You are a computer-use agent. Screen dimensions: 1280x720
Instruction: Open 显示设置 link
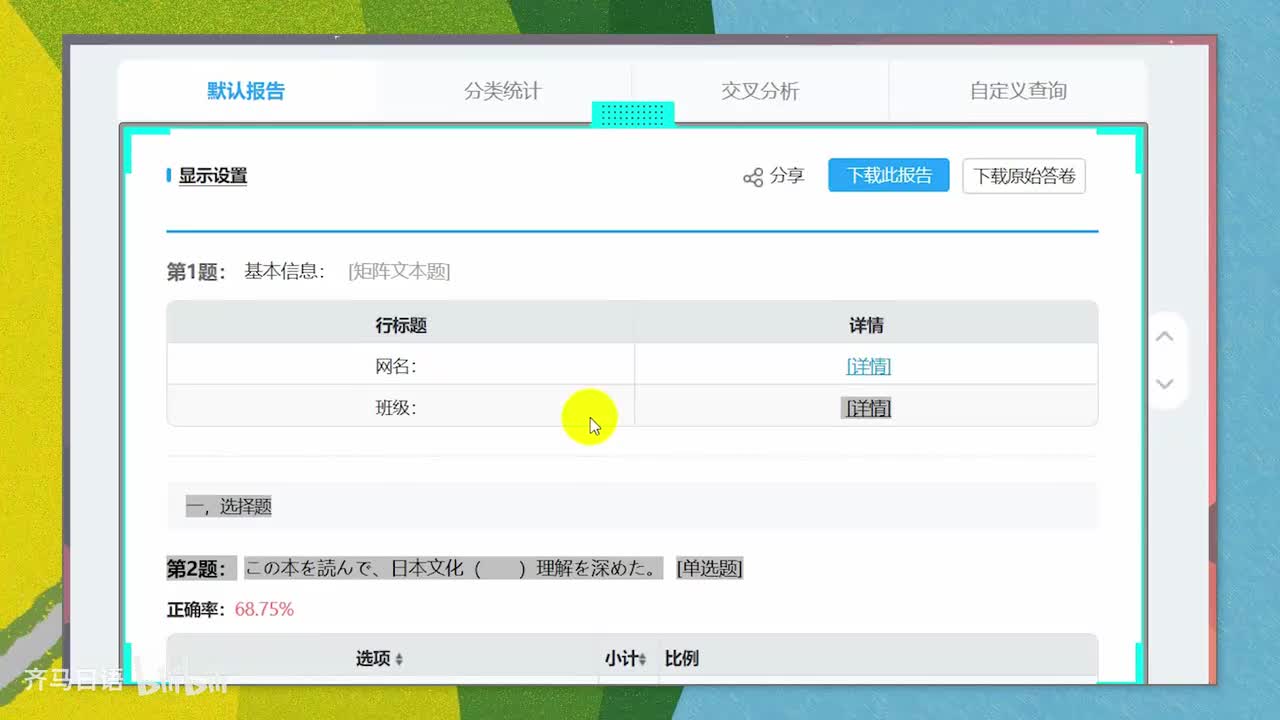[x=213, y=176]
